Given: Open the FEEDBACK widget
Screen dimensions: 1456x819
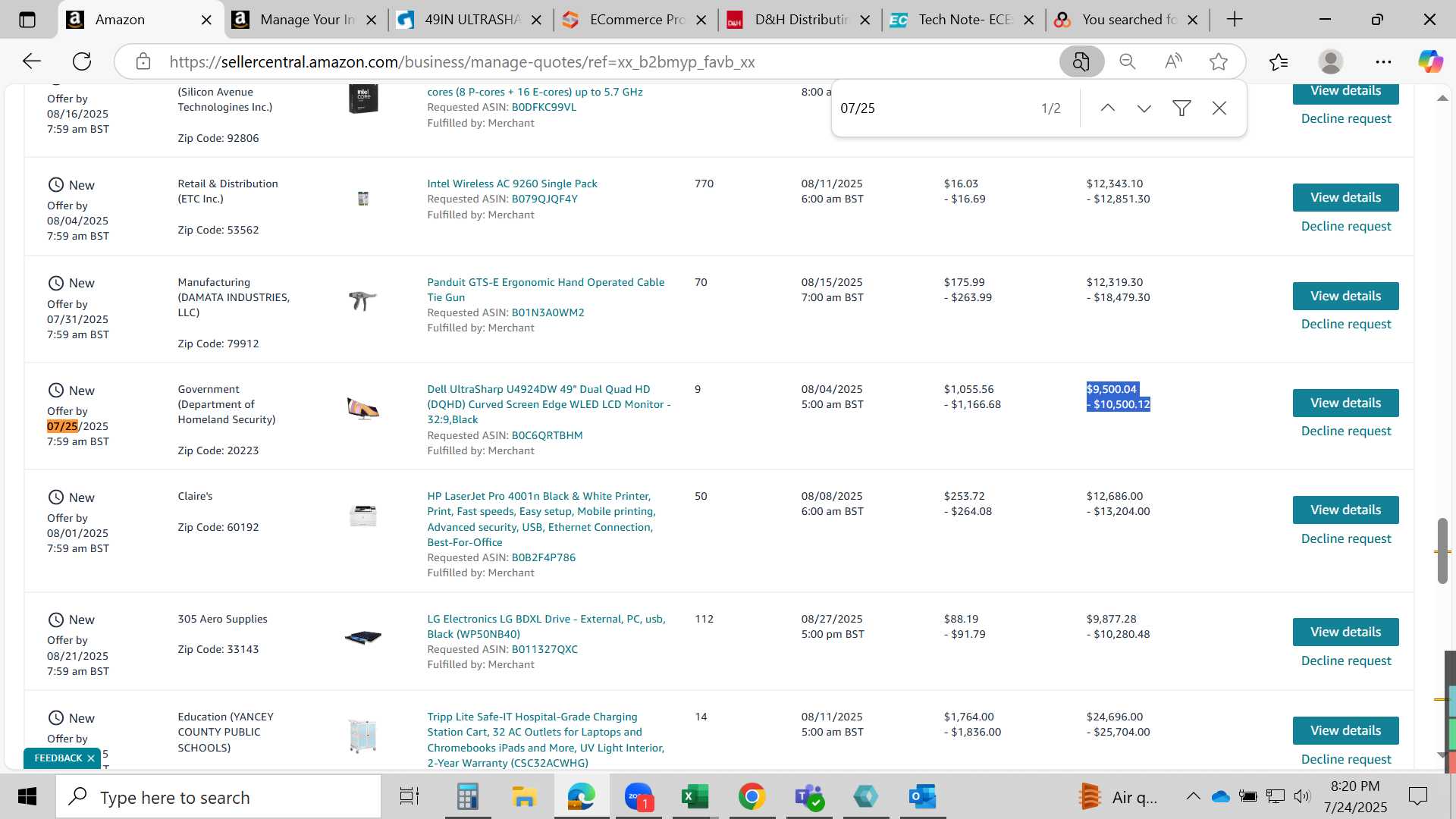Looking at the screenshot, I should [x=58, y=758].
